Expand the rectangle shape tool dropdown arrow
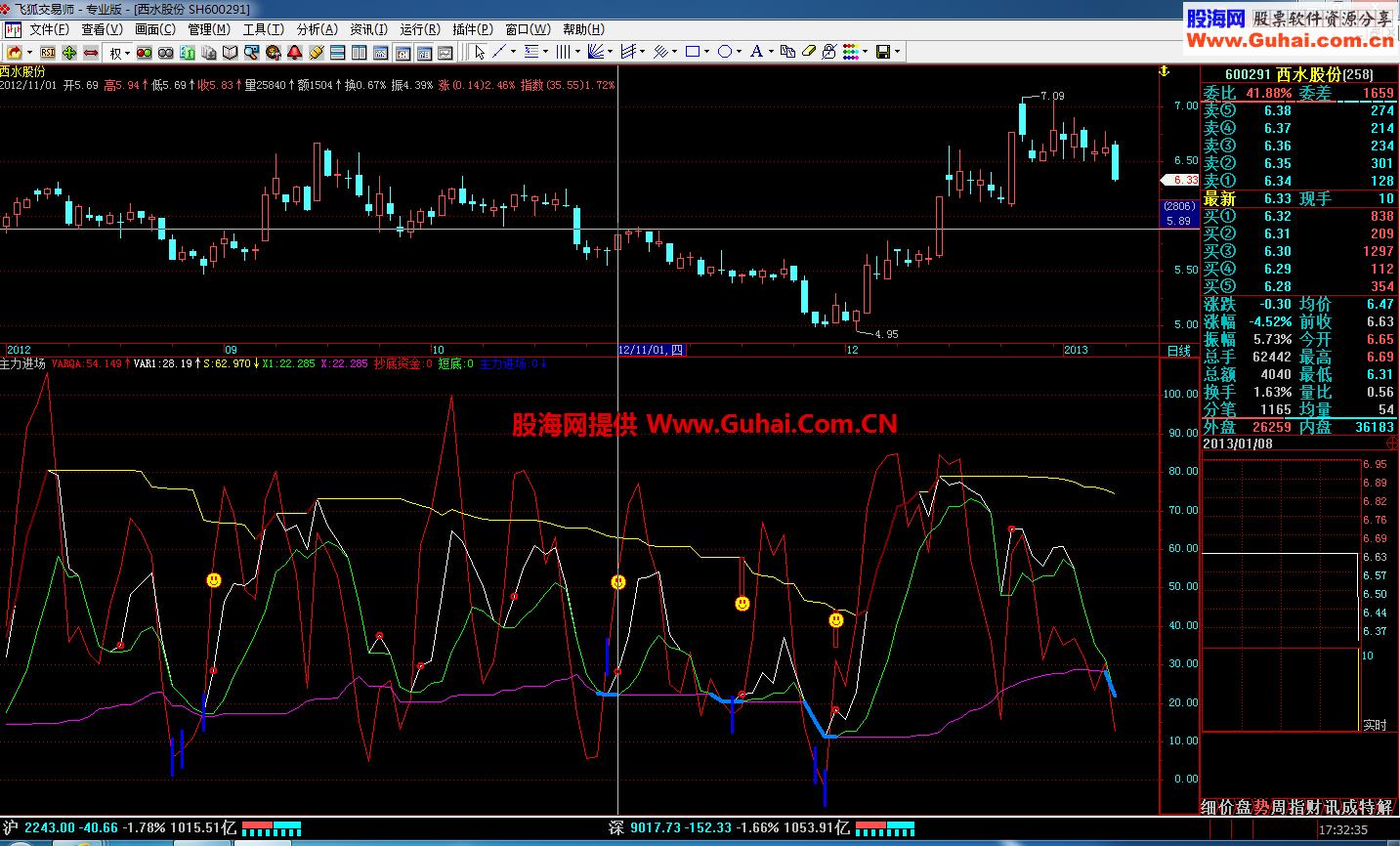 [708, 52]
